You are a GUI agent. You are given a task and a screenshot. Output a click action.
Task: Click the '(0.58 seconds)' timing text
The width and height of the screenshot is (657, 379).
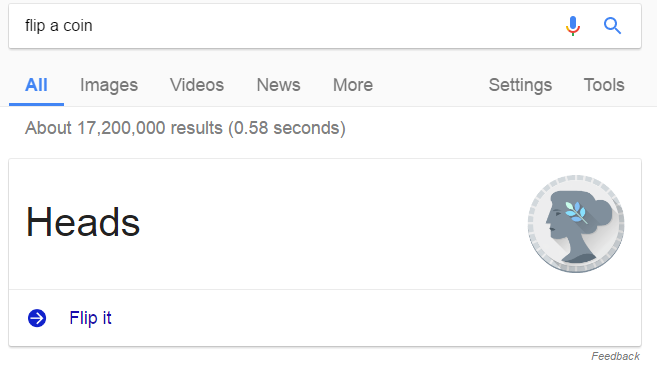pos(287,128)
